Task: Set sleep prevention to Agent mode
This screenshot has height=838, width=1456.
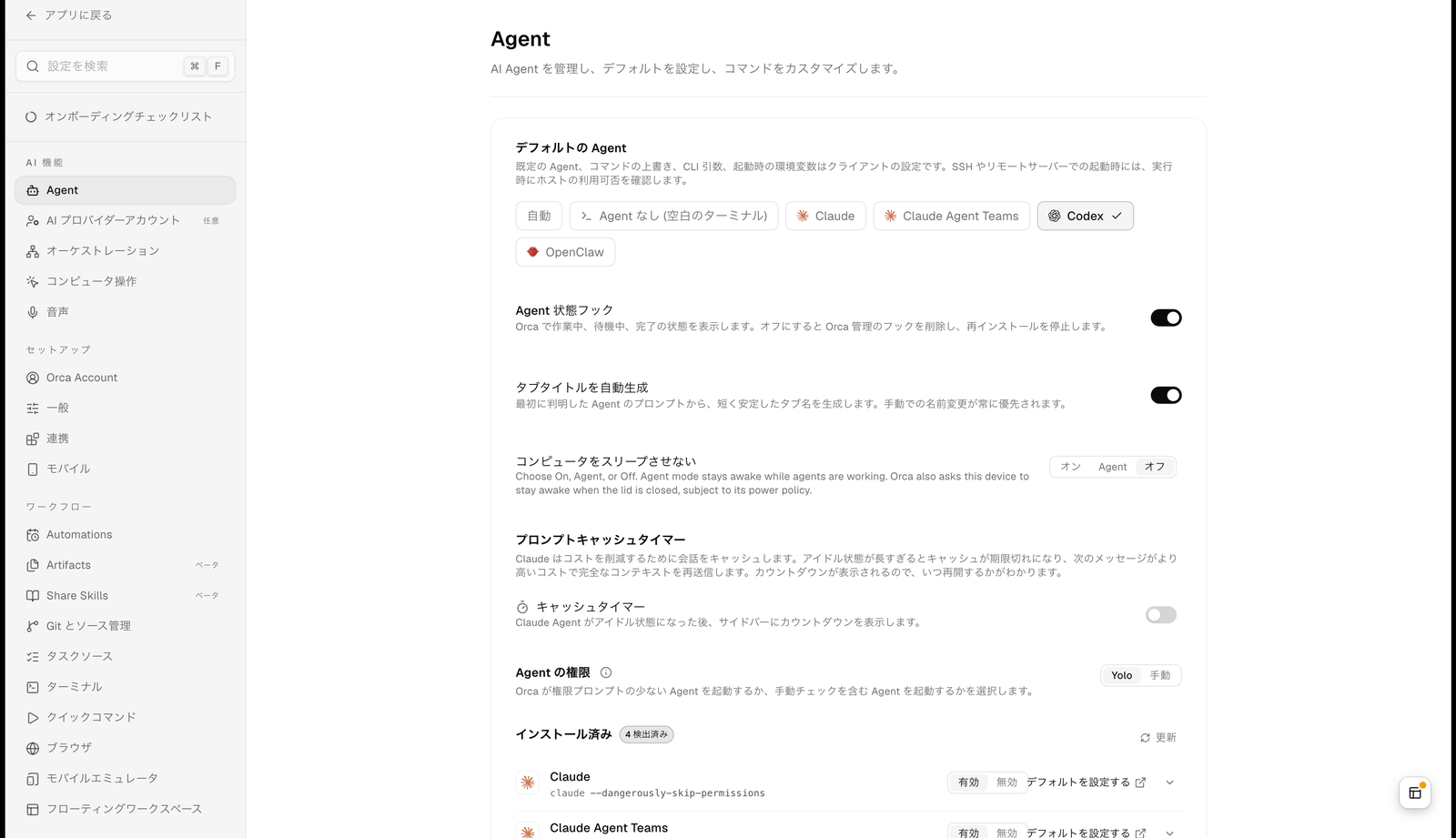Action: (1112, 467)
